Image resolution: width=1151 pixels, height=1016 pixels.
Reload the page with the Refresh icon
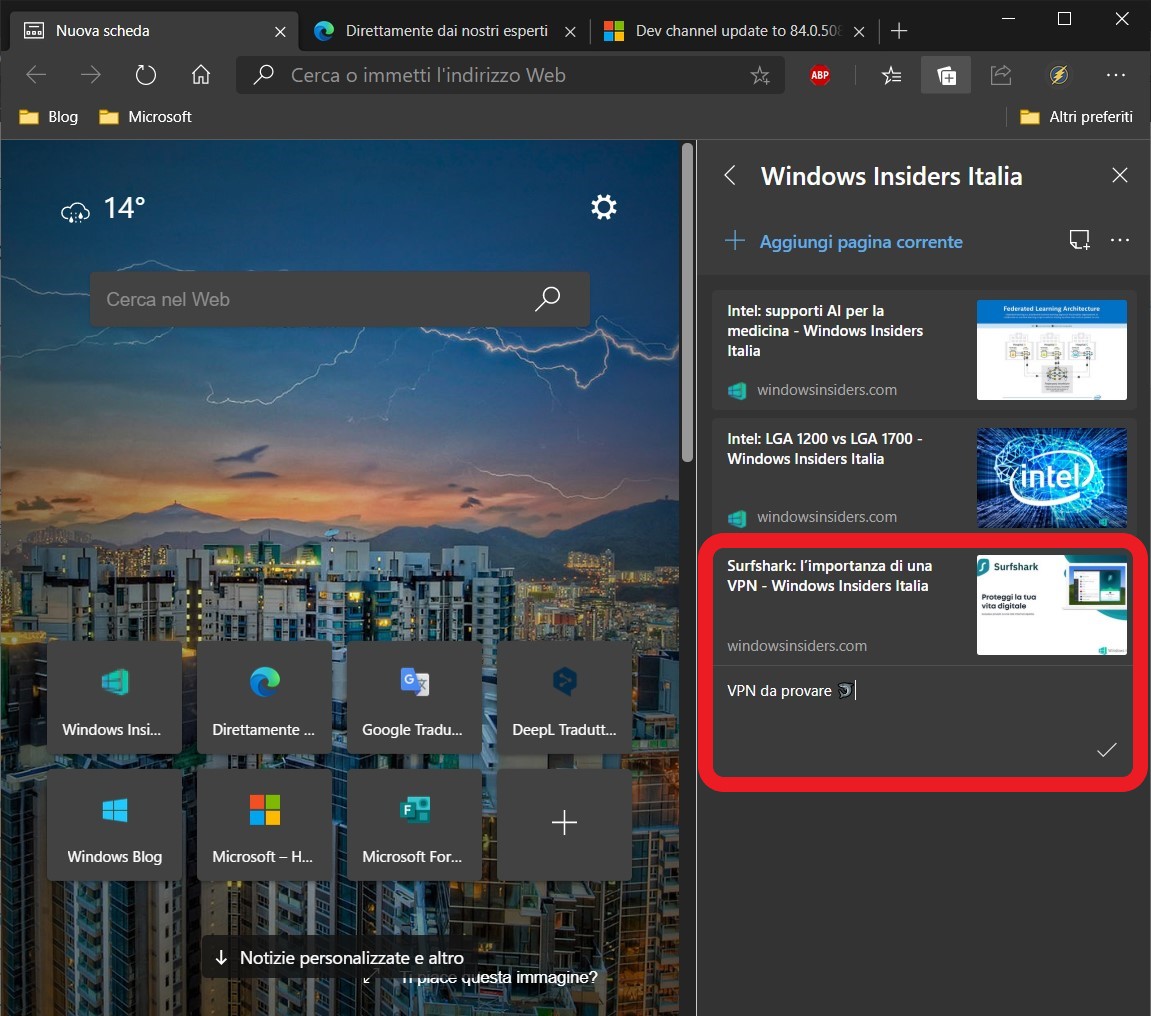click(145, 75)
